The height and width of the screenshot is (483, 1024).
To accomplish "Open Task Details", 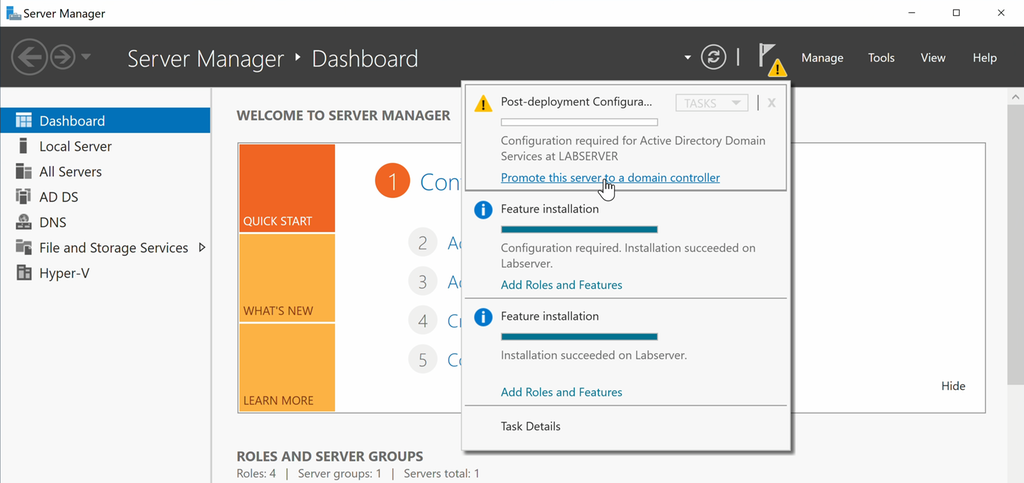I will coord(530,426).
